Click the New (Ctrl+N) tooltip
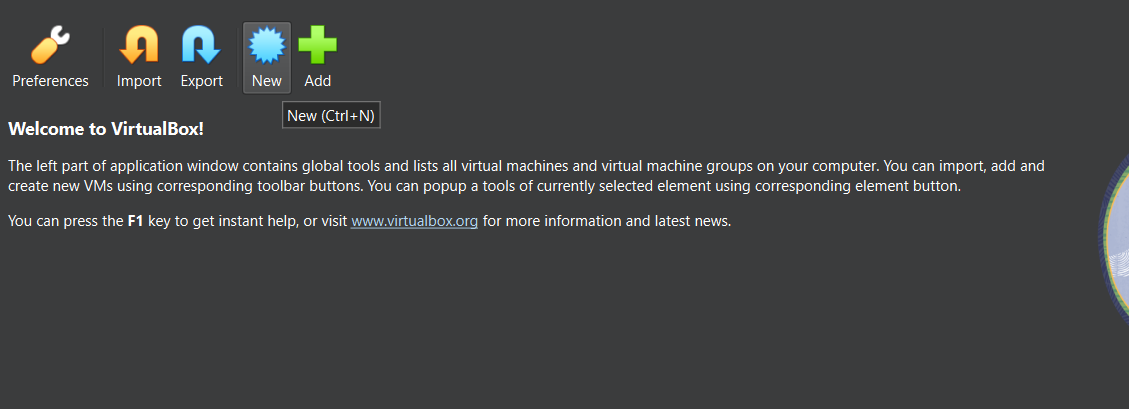1129x409 pixels. coord(331,115)
